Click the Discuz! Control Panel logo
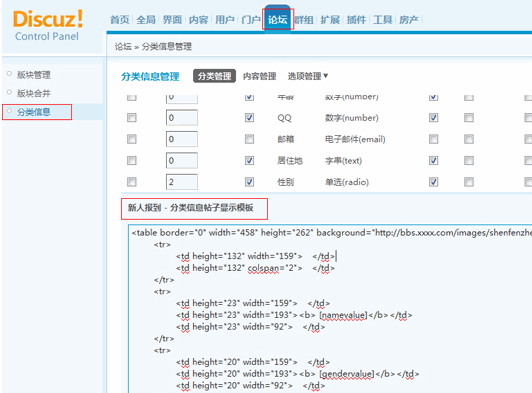 48,25
